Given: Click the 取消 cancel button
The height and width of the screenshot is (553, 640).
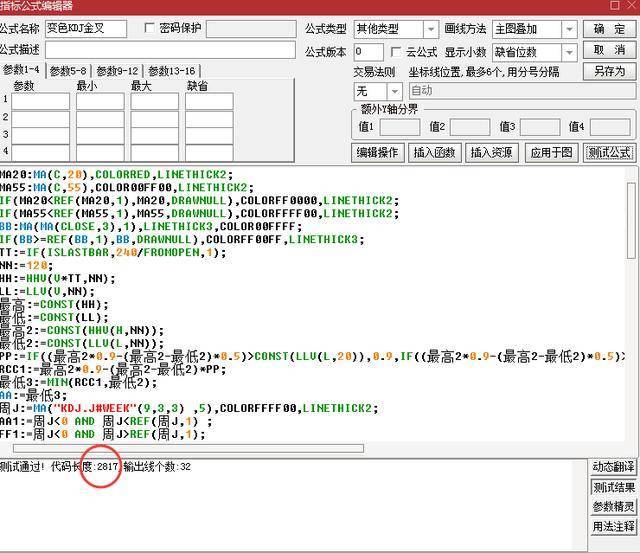Looking at the screenshot, I should pos(609,51).
